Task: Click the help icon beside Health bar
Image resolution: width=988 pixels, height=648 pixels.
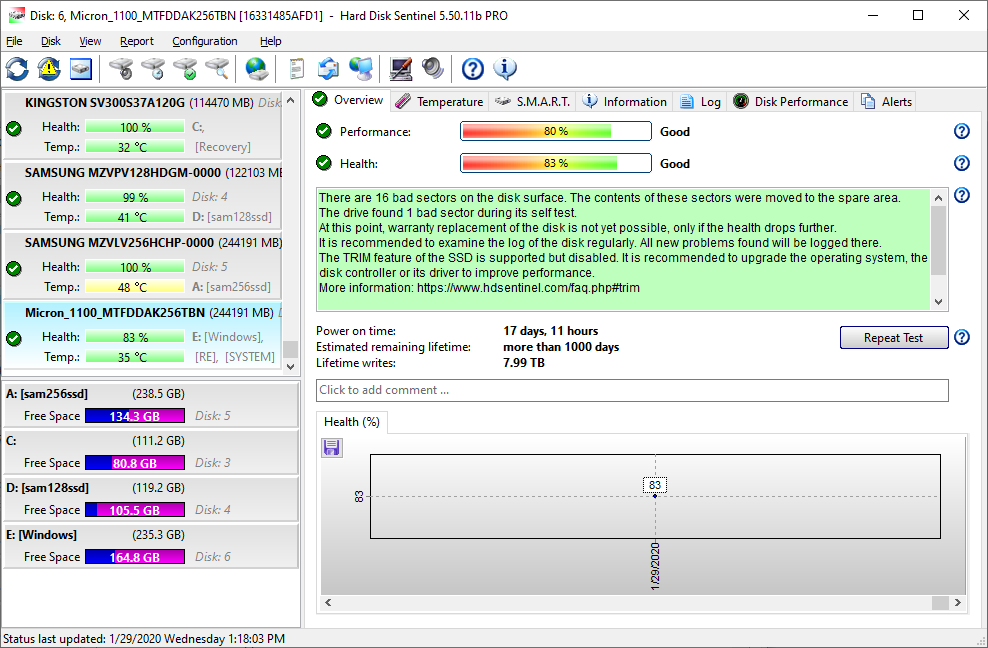Action: [962, 163]
